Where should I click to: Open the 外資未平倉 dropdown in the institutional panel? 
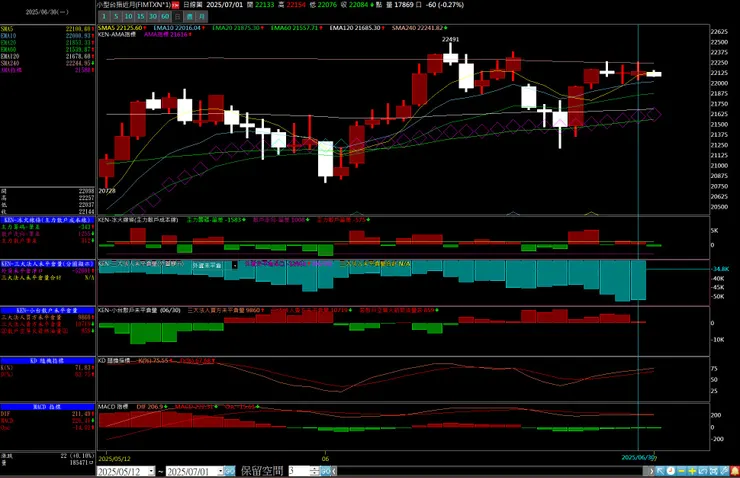235,265
